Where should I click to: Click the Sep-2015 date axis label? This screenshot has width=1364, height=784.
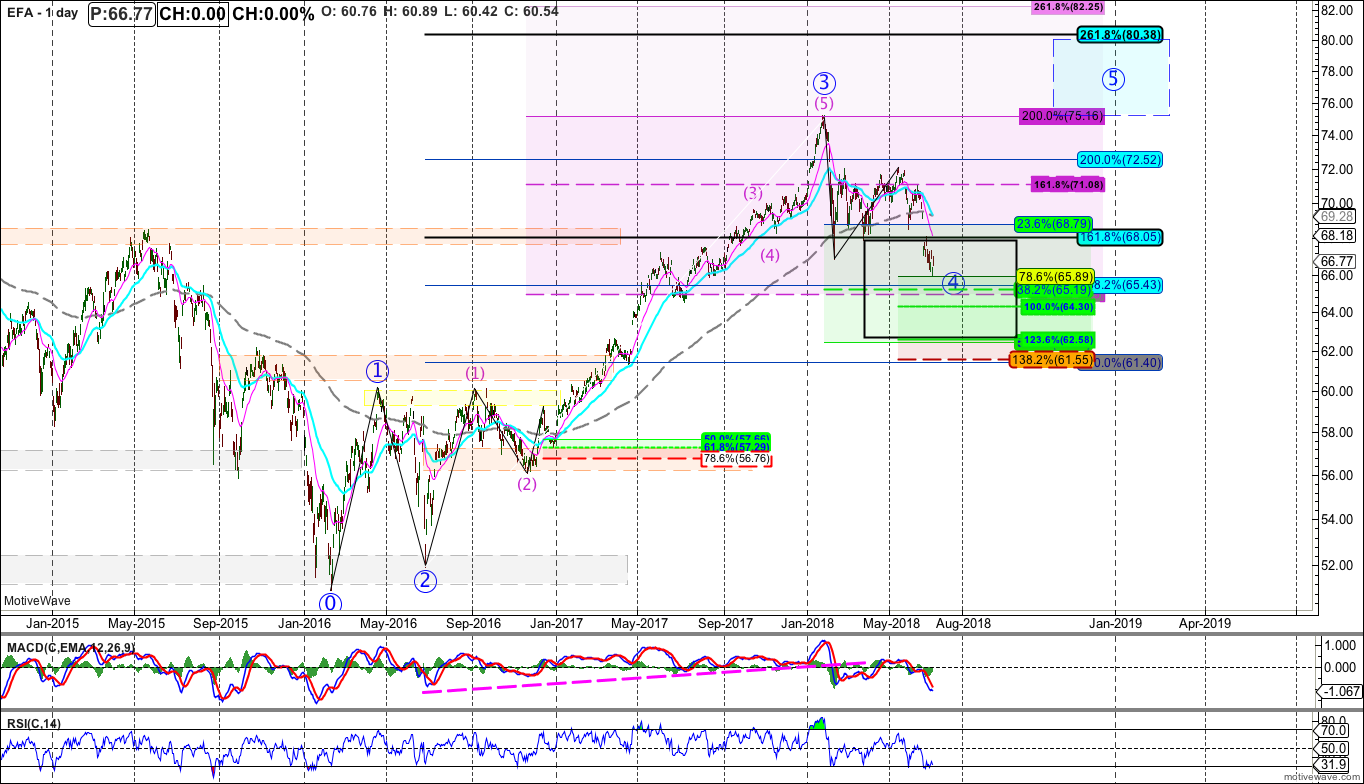(x=220, y=622)
